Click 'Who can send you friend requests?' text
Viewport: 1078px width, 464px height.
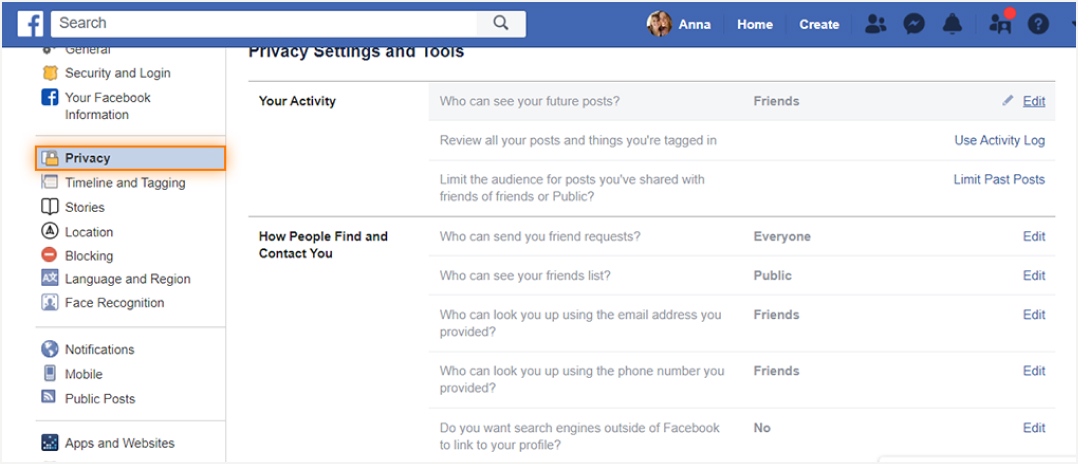click(x=540, y=236)
